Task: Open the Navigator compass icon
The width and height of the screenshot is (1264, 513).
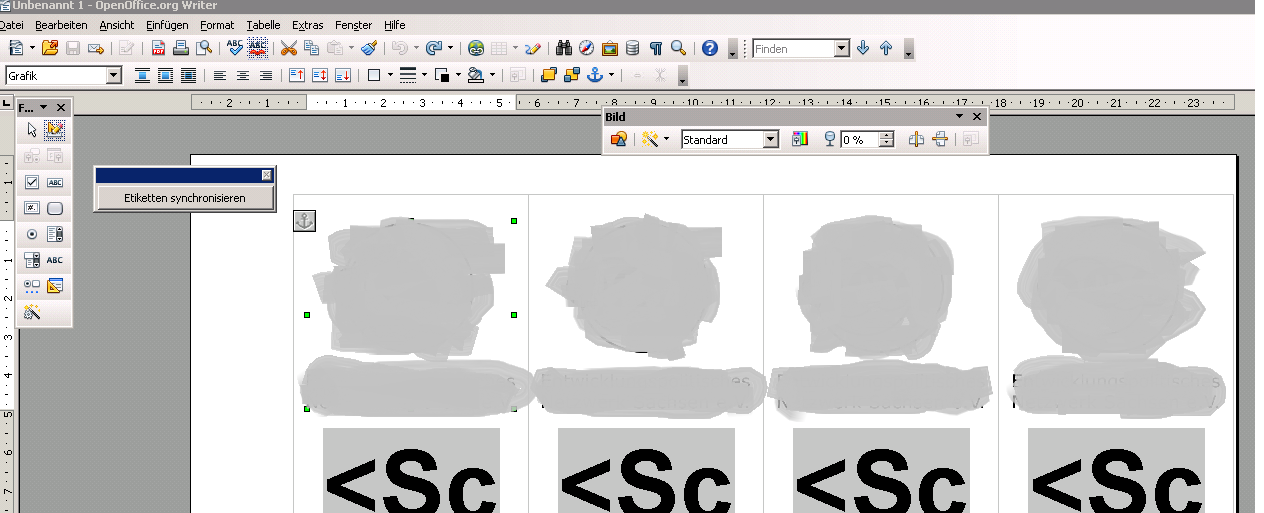Action: pos(586,48)
